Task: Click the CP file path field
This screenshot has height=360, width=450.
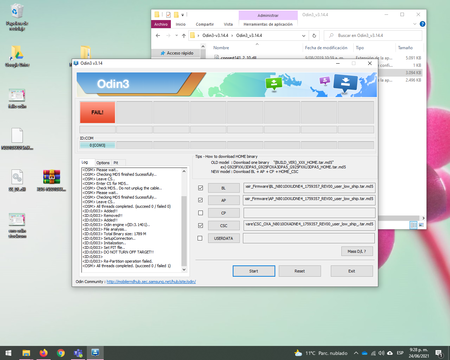Action: [309, 213]
